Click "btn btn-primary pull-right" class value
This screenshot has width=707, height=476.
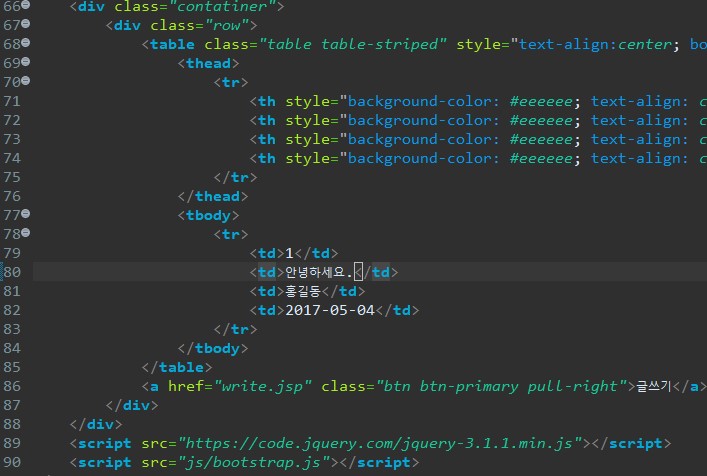click(501, 386)
